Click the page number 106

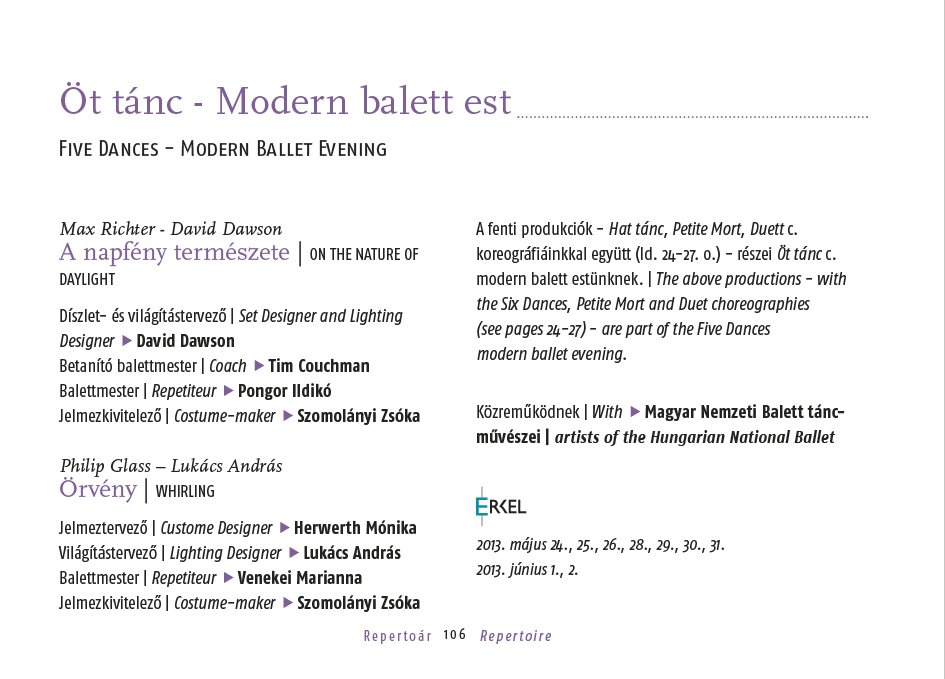click(x=455, y=634)
